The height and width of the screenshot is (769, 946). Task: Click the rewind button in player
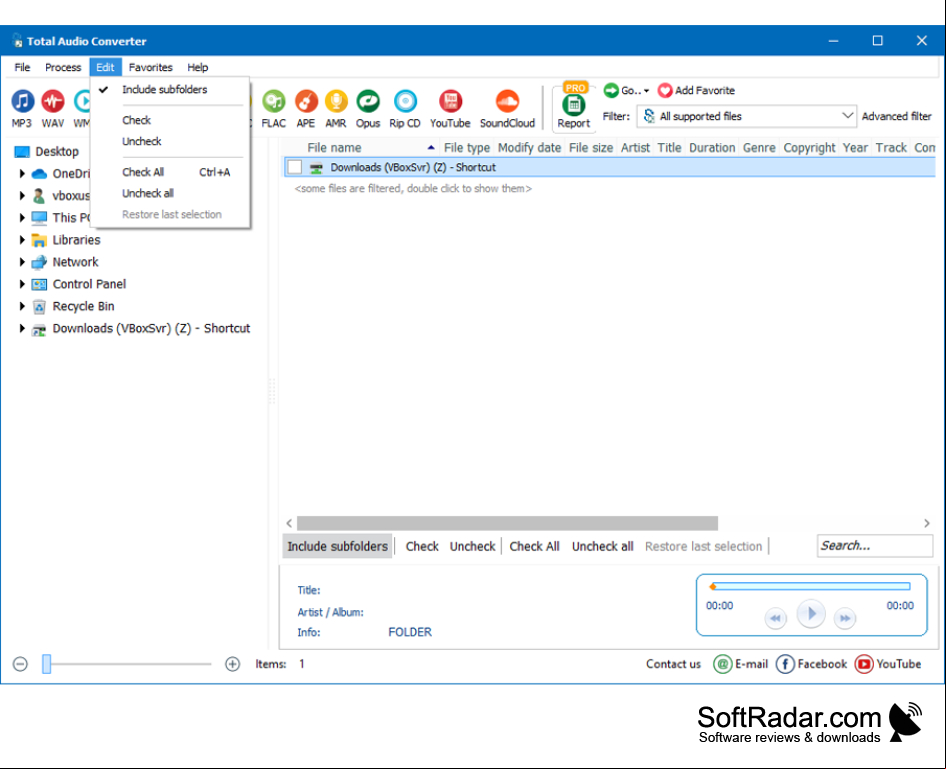[x=775, y=618]
